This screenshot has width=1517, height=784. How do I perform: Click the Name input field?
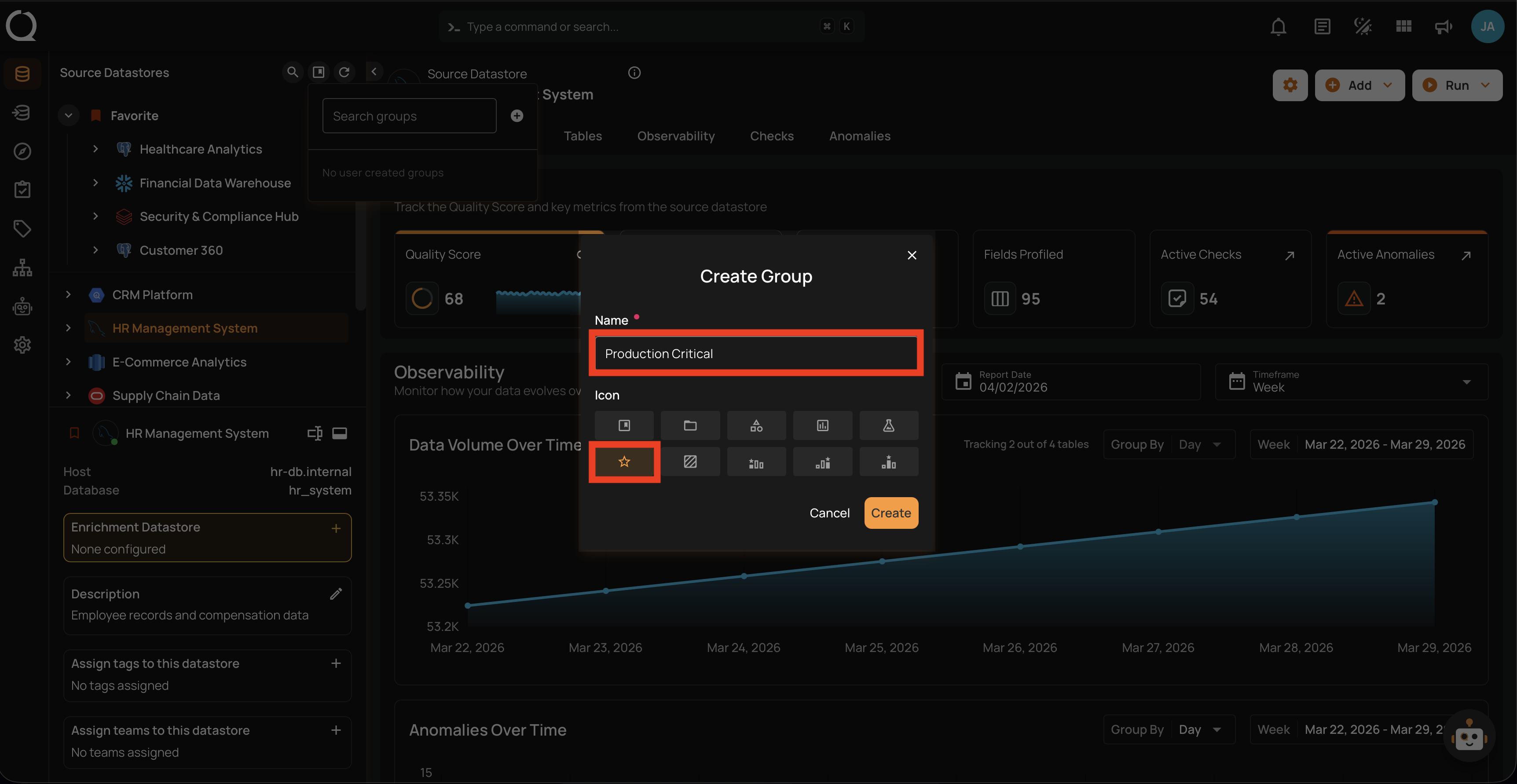click(755, 353)
